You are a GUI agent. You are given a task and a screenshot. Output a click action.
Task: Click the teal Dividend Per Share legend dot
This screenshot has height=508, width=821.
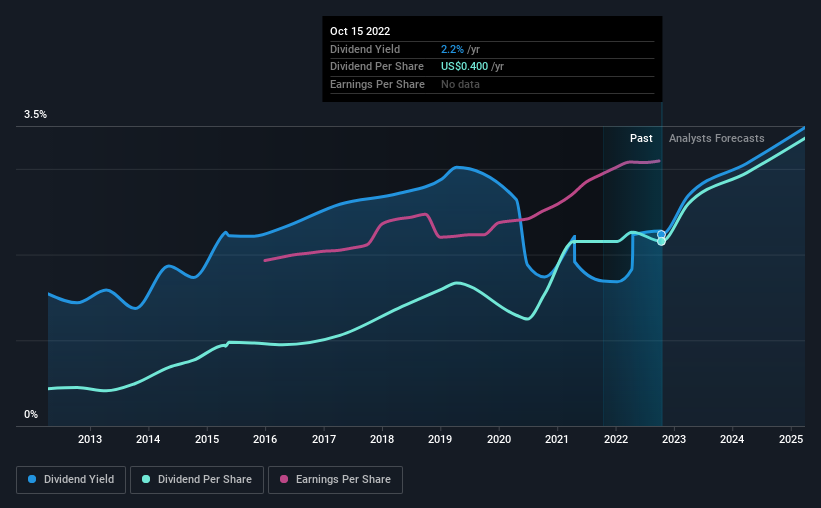tap(146, 479)
